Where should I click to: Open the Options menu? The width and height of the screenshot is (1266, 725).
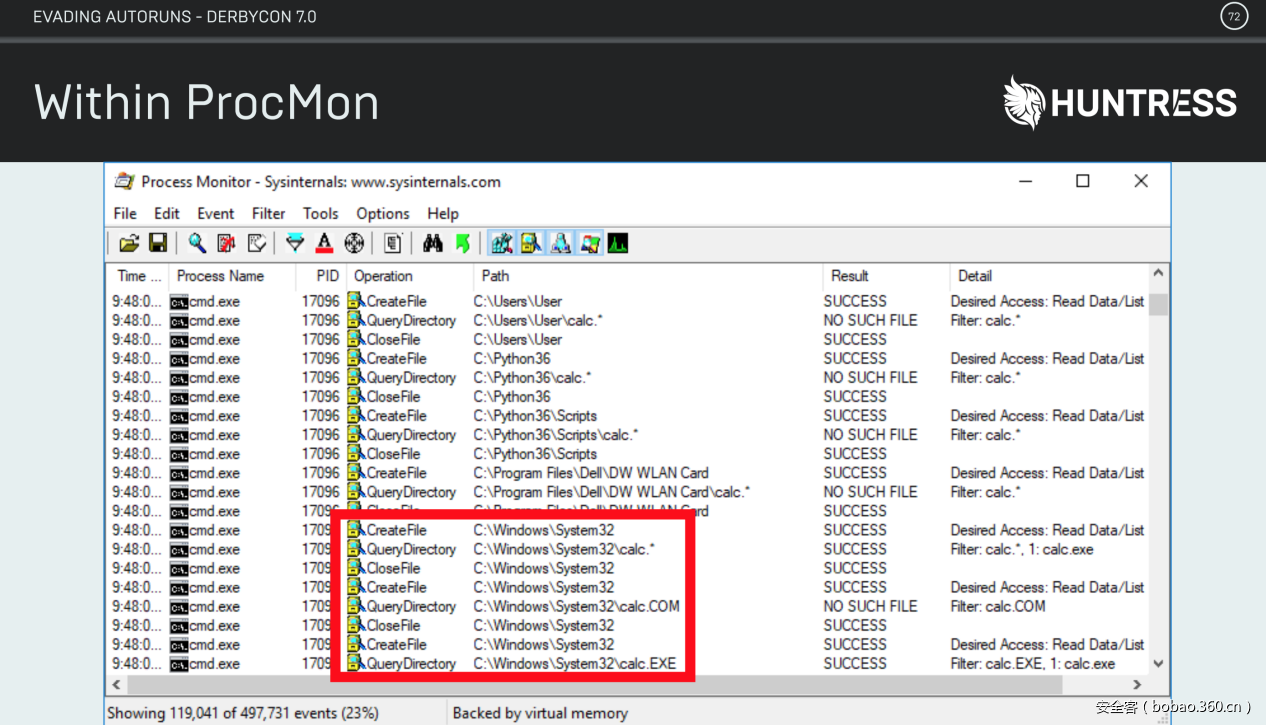click(383, 213)
